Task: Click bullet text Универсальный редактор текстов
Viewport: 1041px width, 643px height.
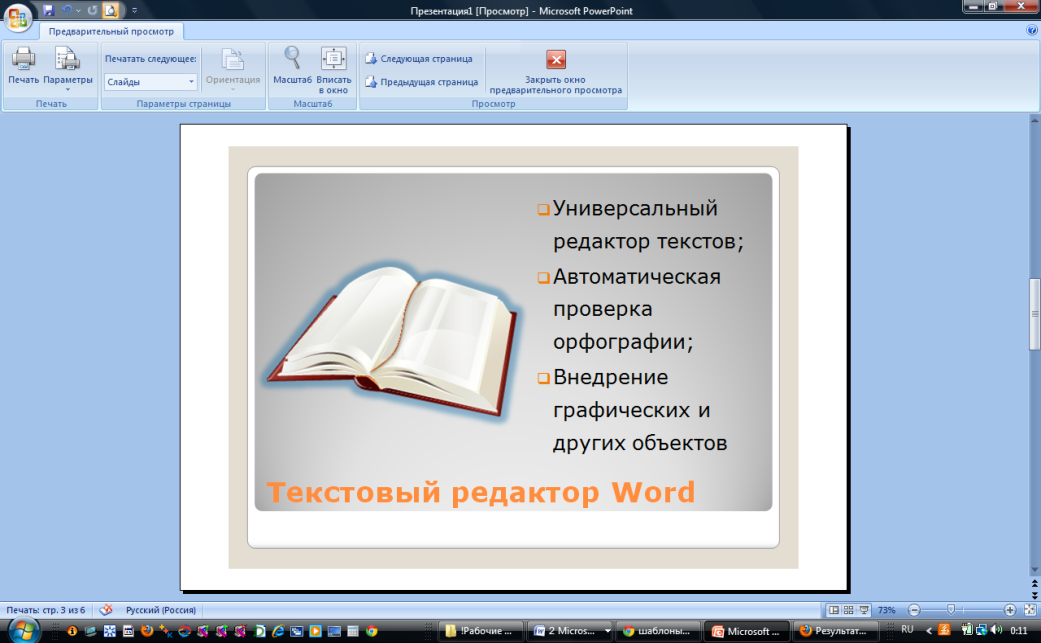Action: [x=648, y=224]
